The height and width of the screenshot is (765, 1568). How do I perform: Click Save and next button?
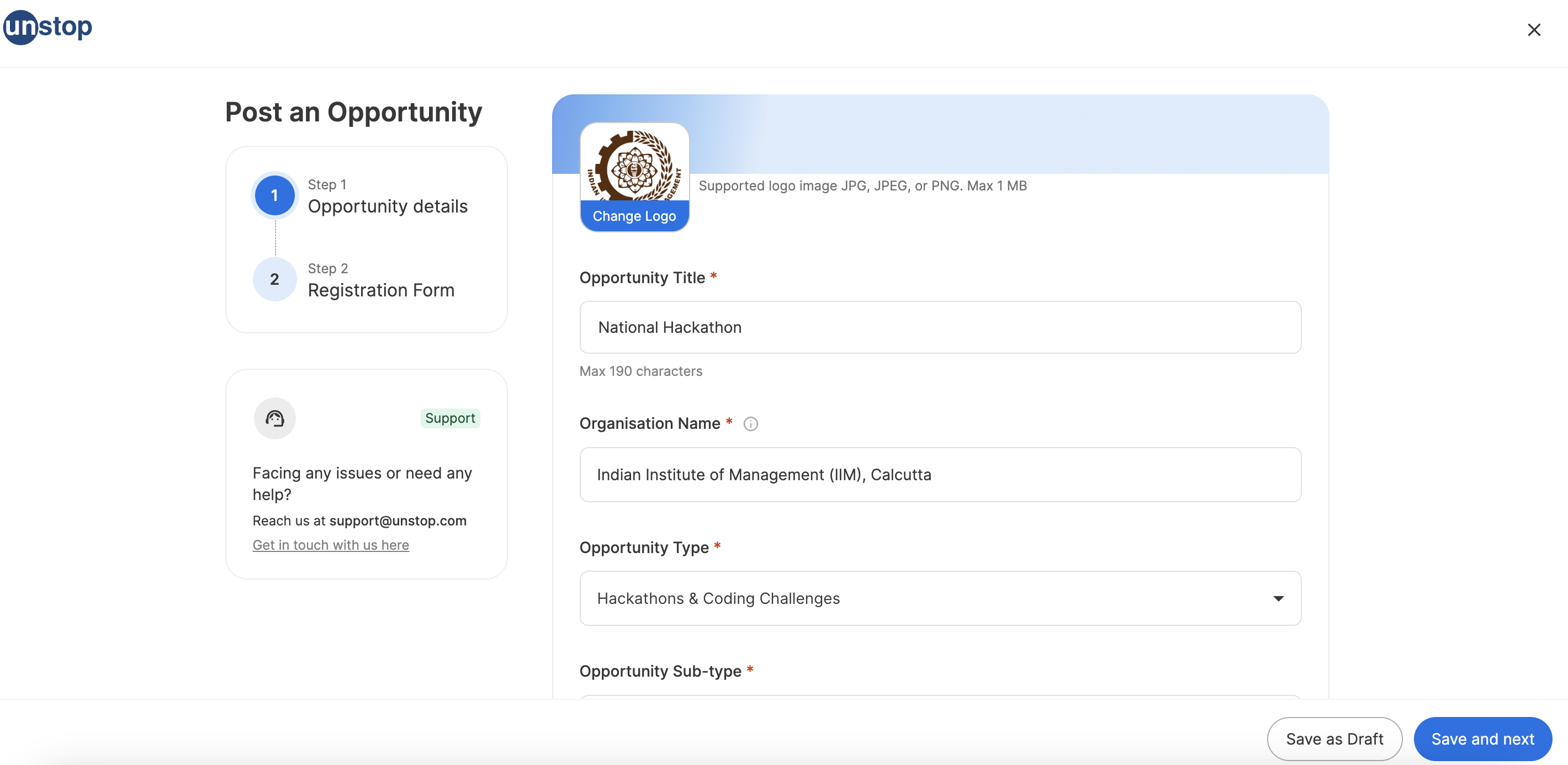pos(1483,739)
